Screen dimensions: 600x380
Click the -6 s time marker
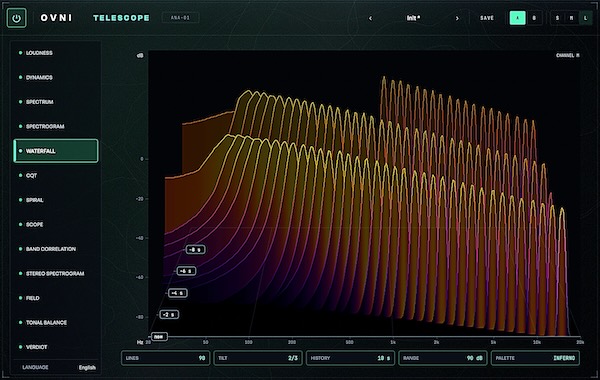[x=187, y=271]
